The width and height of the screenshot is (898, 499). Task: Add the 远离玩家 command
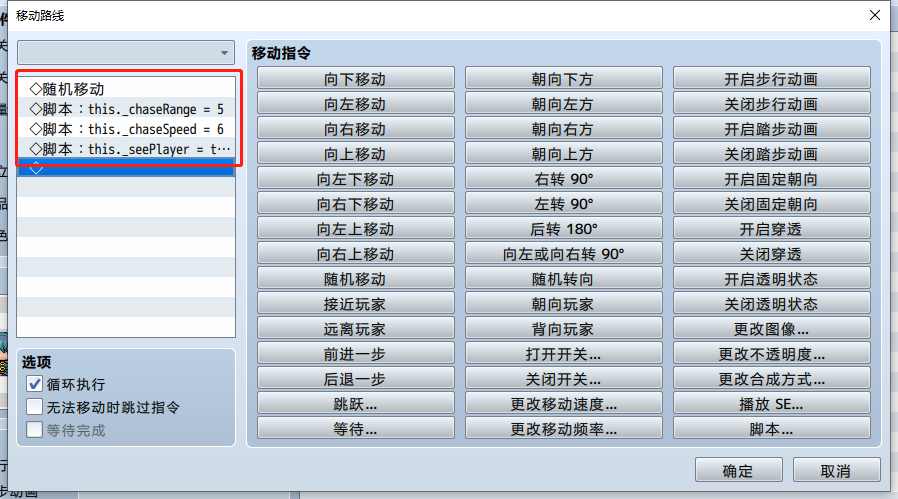[x=356, y=329]
